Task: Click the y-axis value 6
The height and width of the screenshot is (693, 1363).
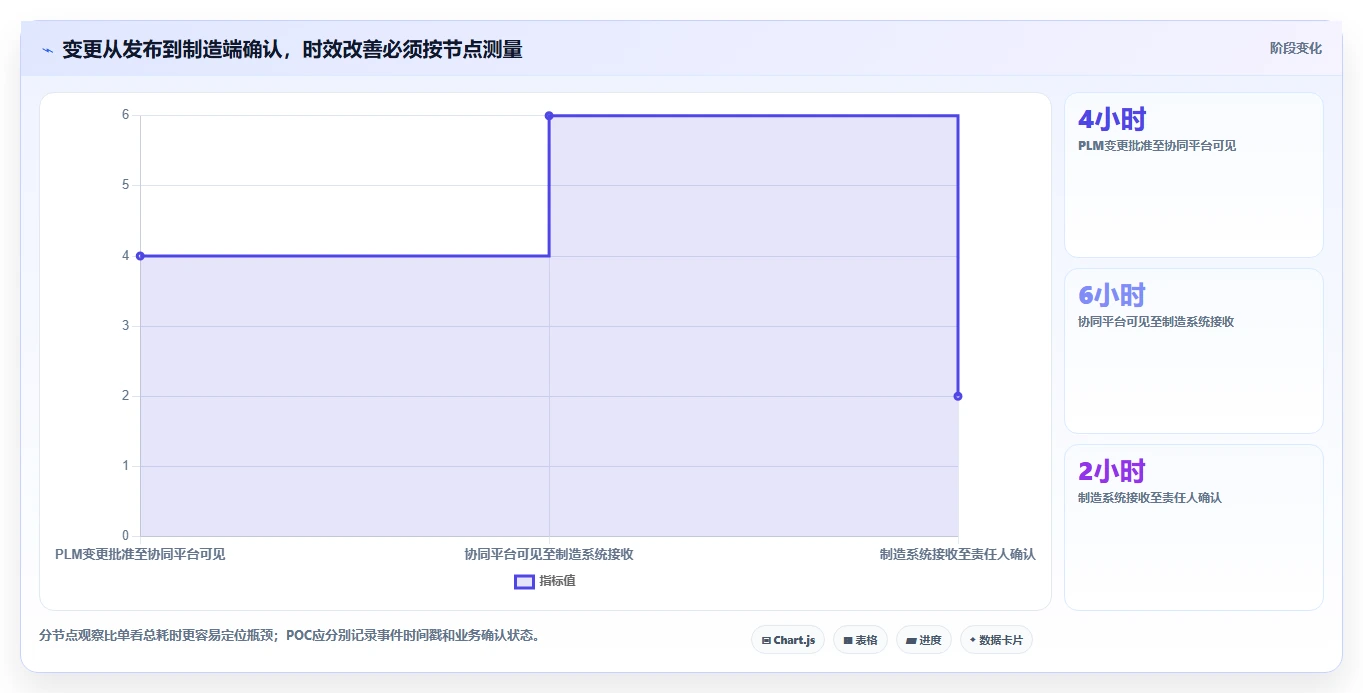Action: point(126,115)
